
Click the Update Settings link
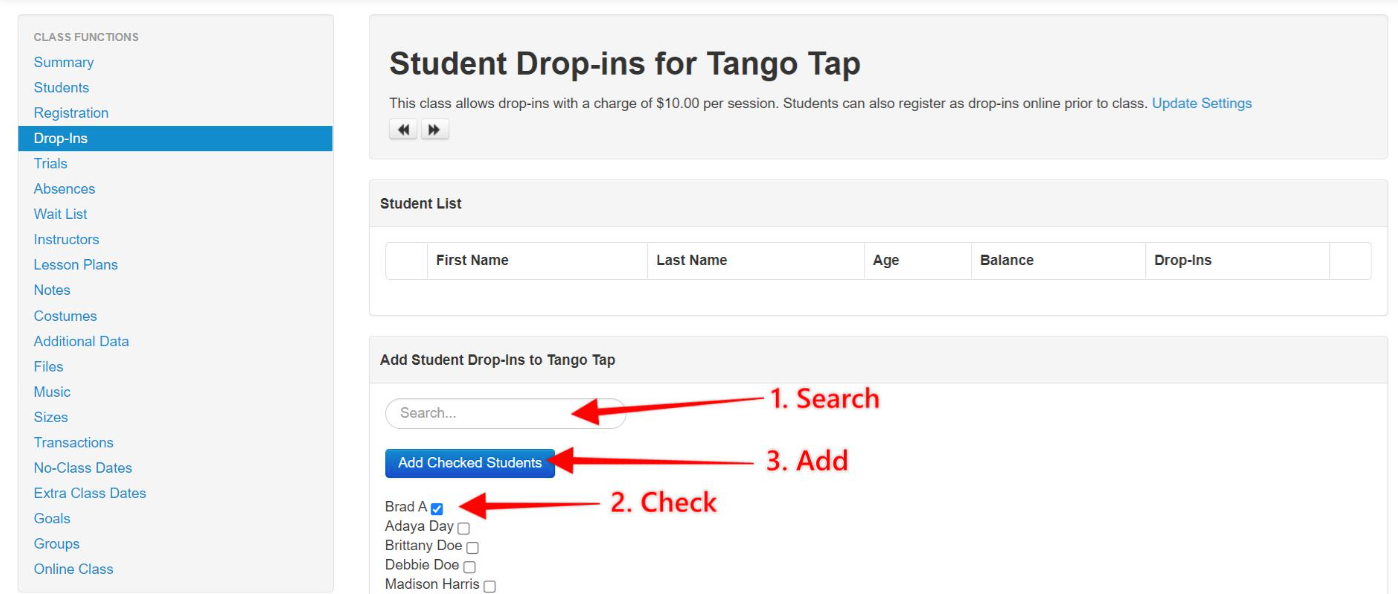tap(1201, 103)
